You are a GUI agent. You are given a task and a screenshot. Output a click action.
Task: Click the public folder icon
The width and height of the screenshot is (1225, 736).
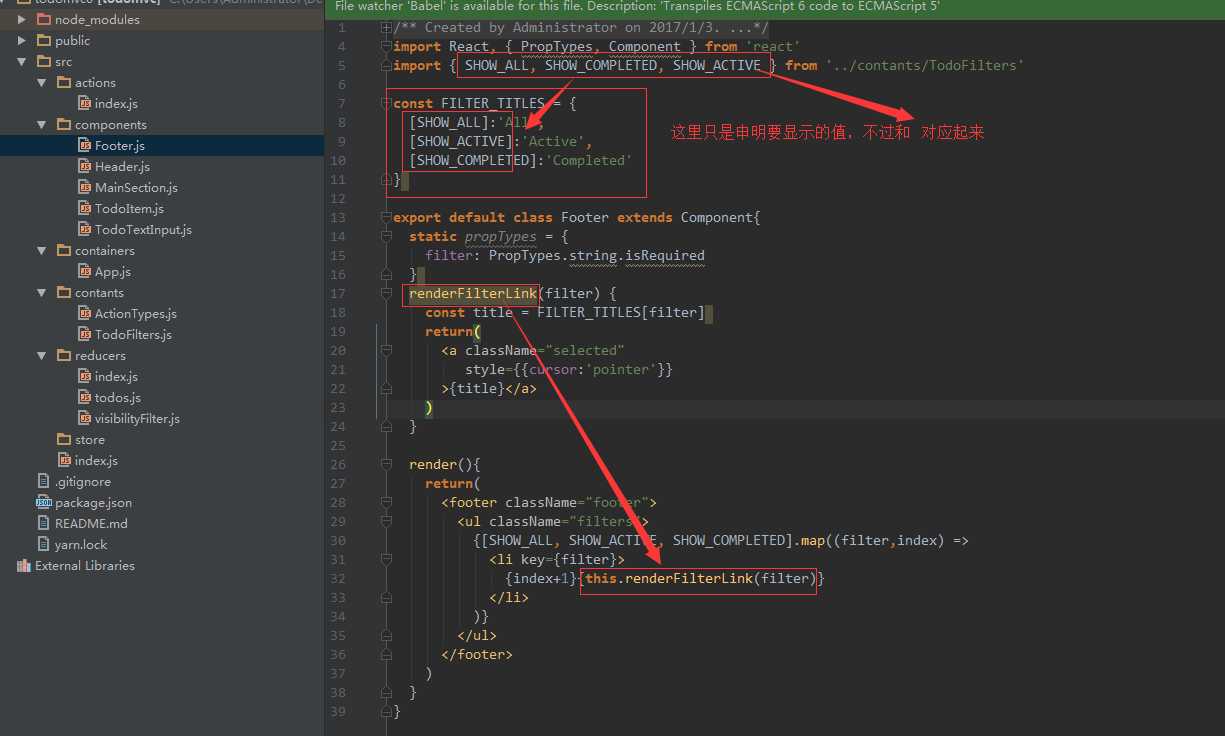[x=44, y=40]
